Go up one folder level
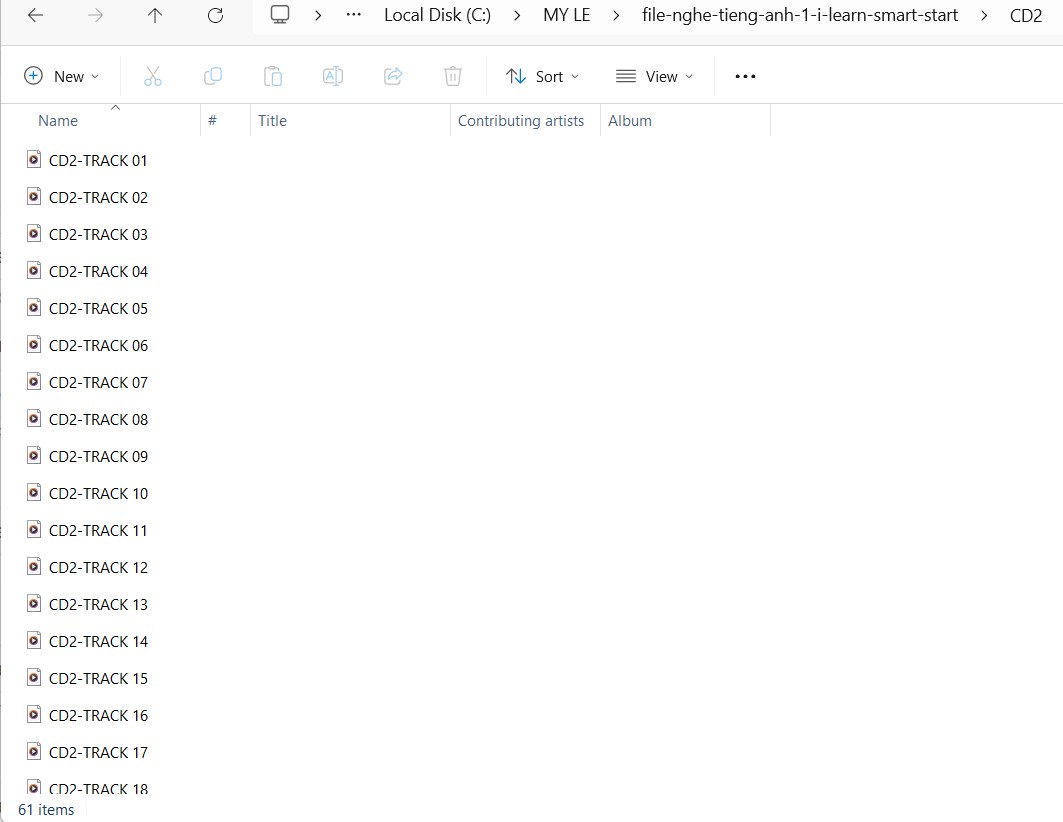Image resolution: width=1063 pixels, height=822 pixels. (155, 15)
